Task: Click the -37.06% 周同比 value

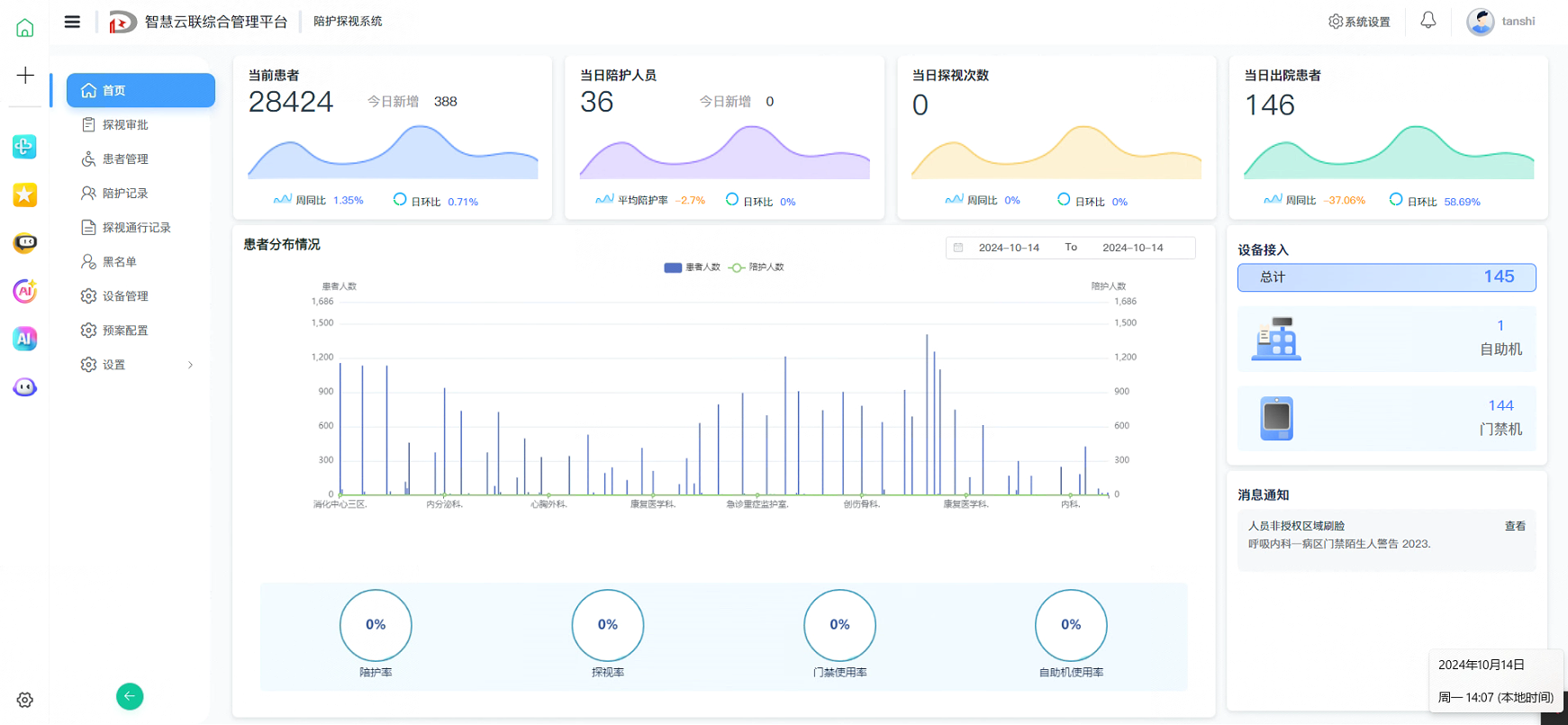Action: pyautogui.click(x=1345, y=201)
